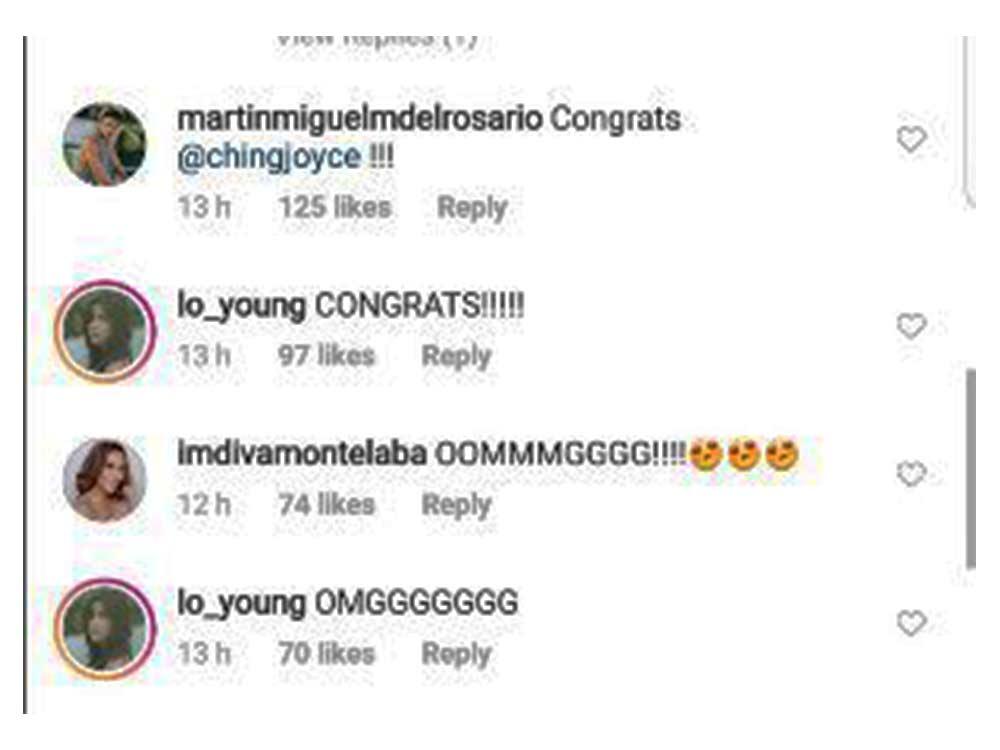
Task: Open lo_young's story ring avatar on CONGRATS comment
Action: coord(105,330)
